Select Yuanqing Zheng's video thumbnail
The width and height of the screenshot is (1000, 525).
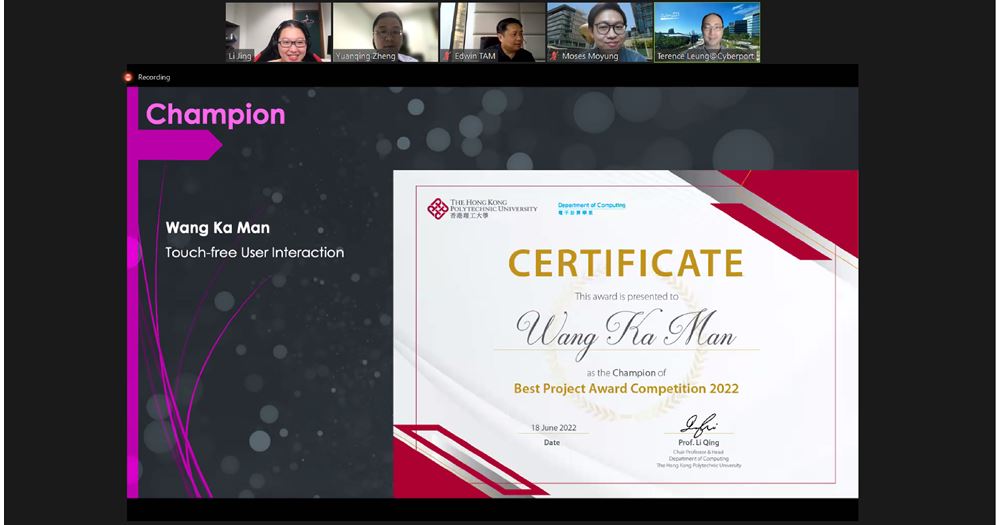coord(385,32)
